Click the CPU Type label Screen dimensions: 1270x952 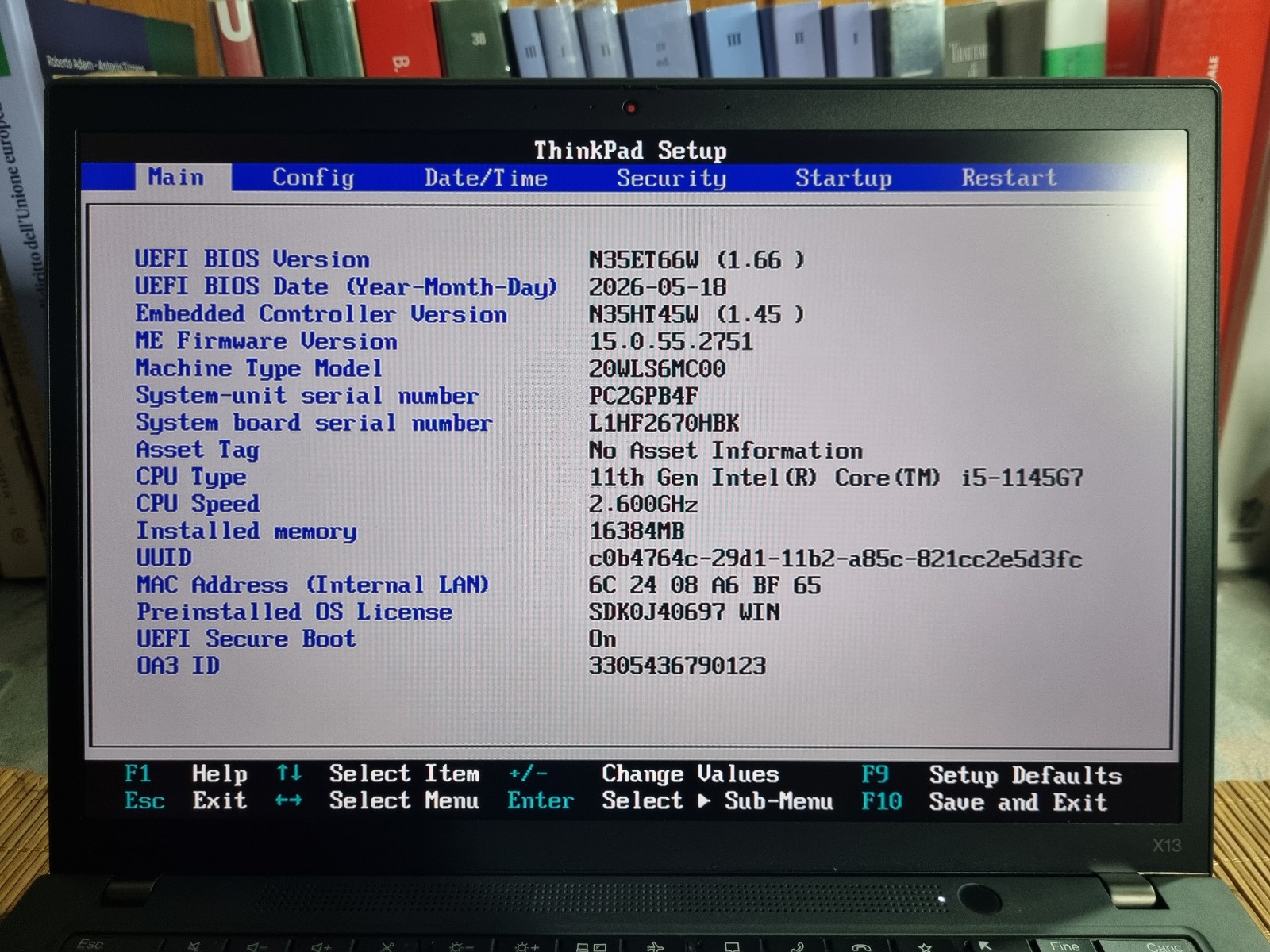pos(191,478)
